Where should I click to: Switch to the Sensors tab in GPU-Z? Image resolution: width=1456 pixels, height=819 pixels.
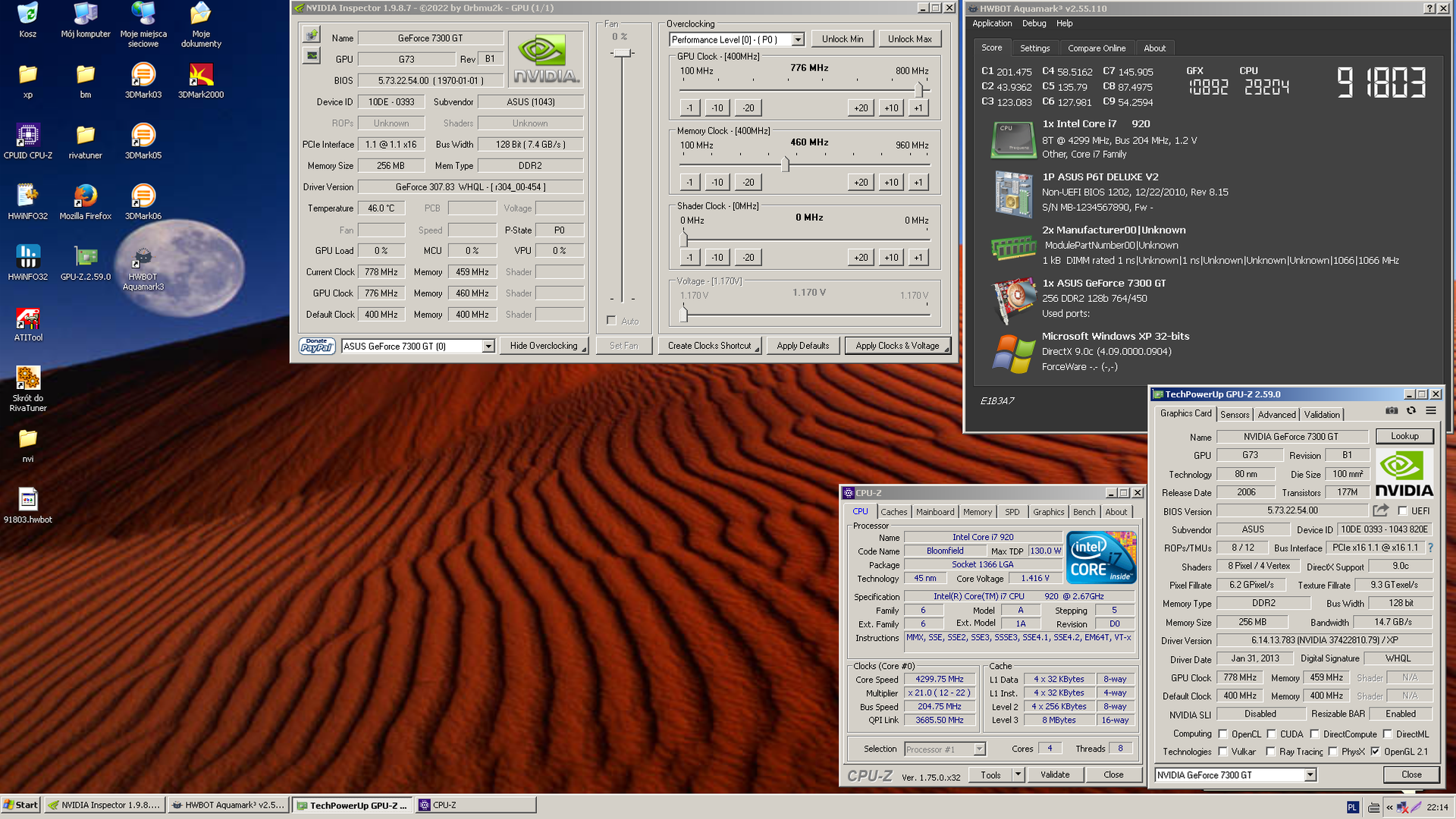click(1235, 414)
